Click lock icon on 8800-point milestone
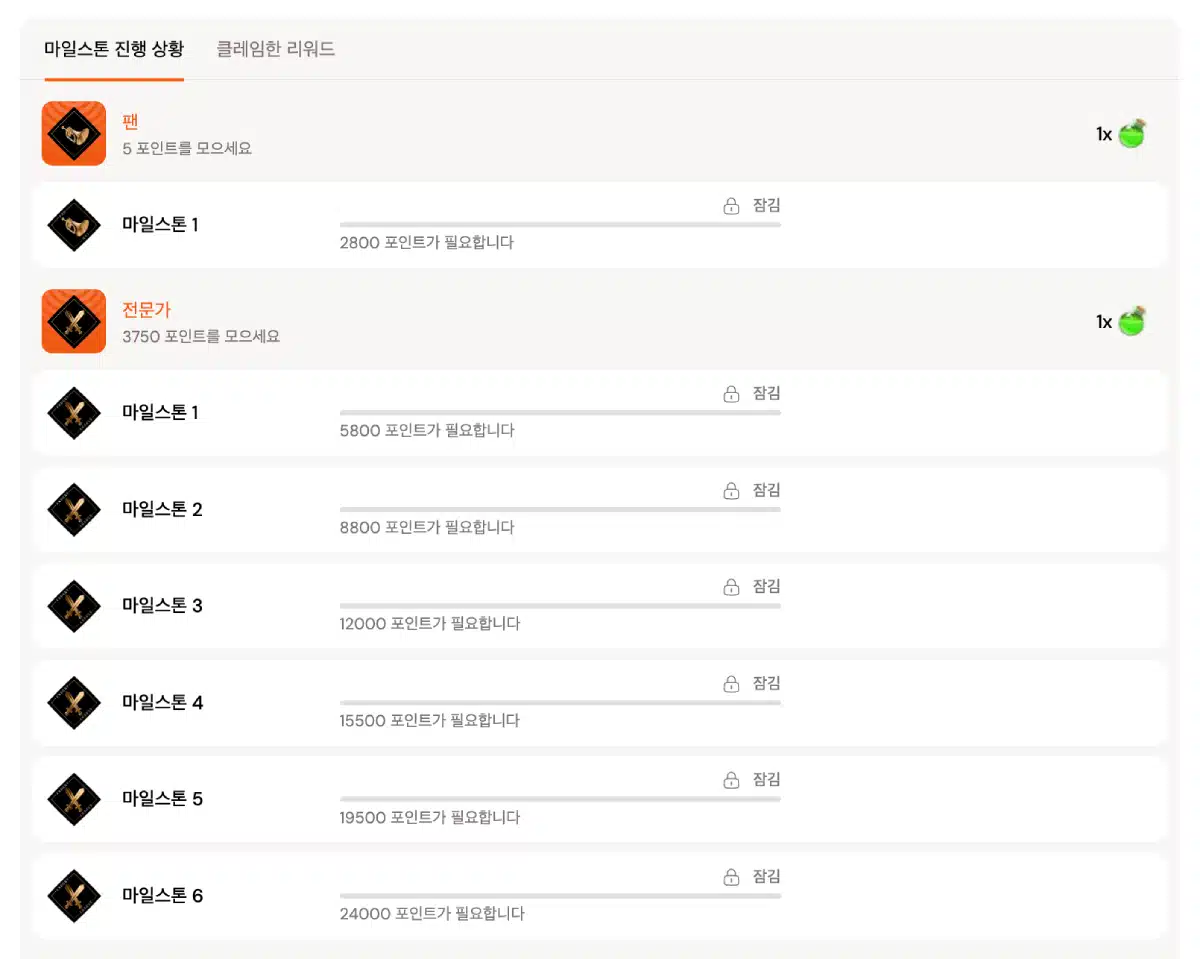The image size is (1200, 959). (731, 490)
